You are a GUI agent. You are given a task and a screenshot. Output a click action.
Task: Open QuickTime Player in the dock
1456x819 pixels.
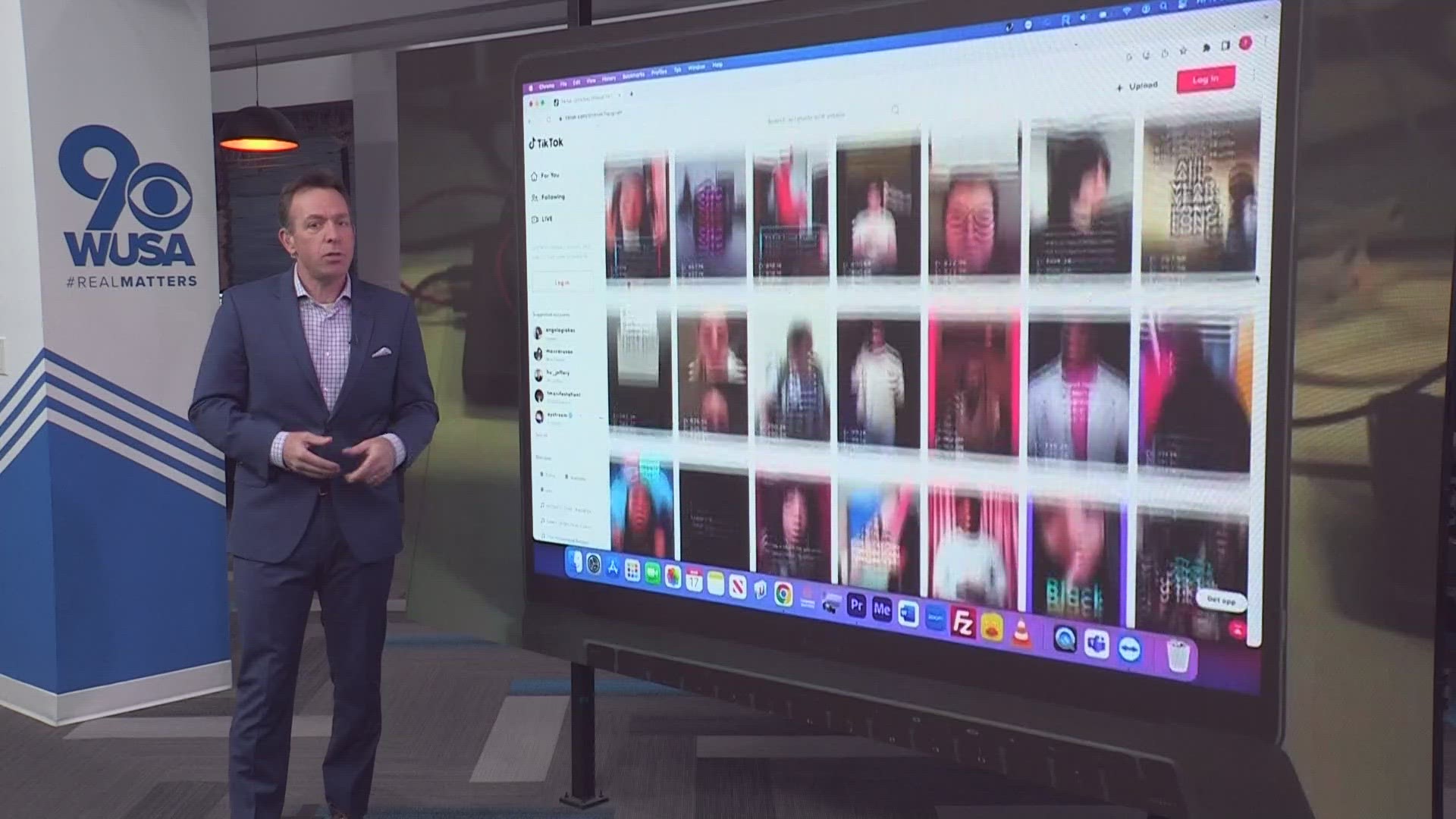1065,640
